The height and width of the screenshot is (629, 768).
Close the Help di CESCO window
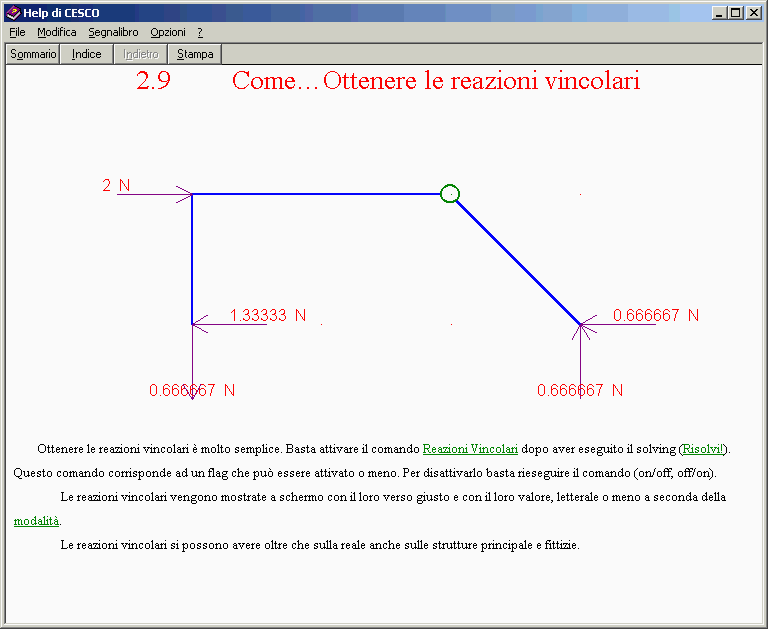(754, 13)
